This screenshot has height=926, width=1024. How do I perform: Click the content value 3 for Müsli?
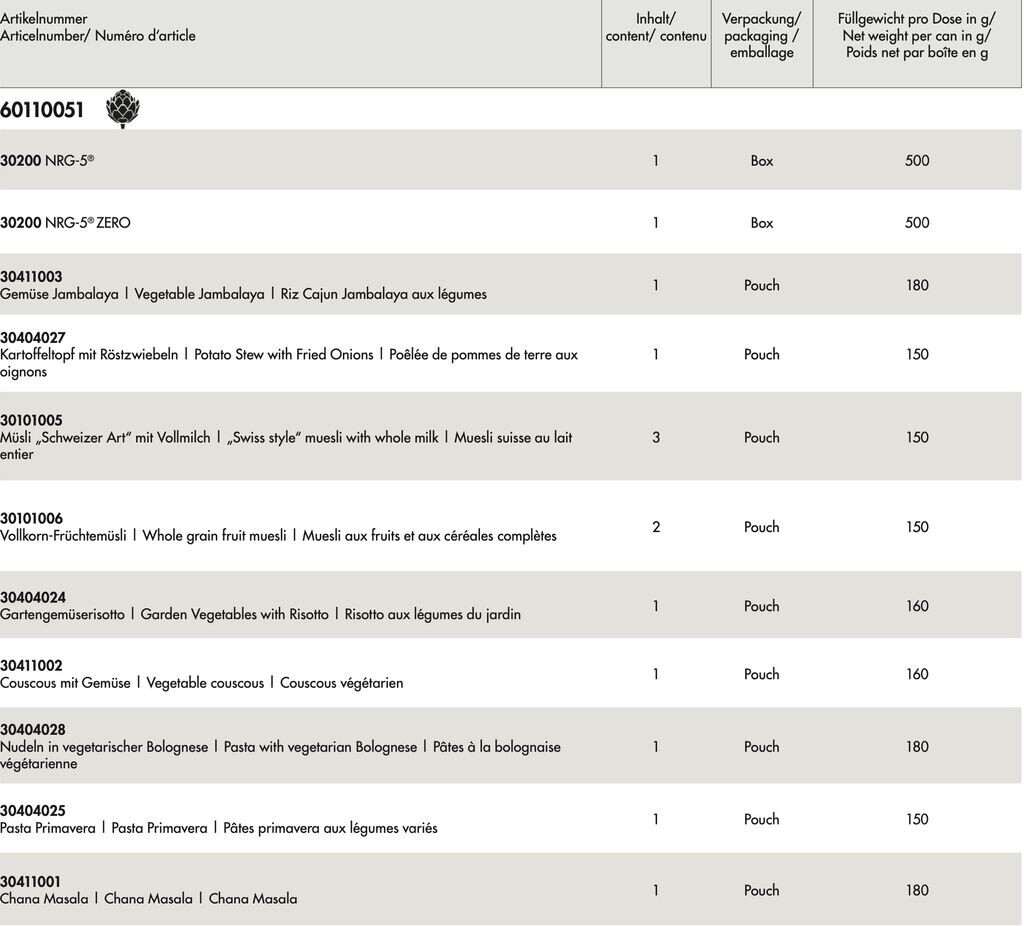(656, 437)
